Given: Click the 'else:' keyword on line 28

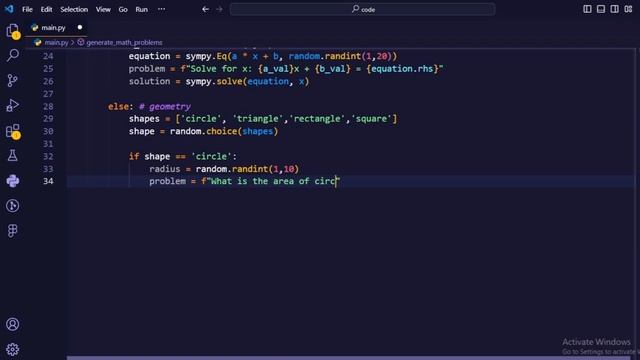Looking at the screenshot, I should click(x=120, y=106).
